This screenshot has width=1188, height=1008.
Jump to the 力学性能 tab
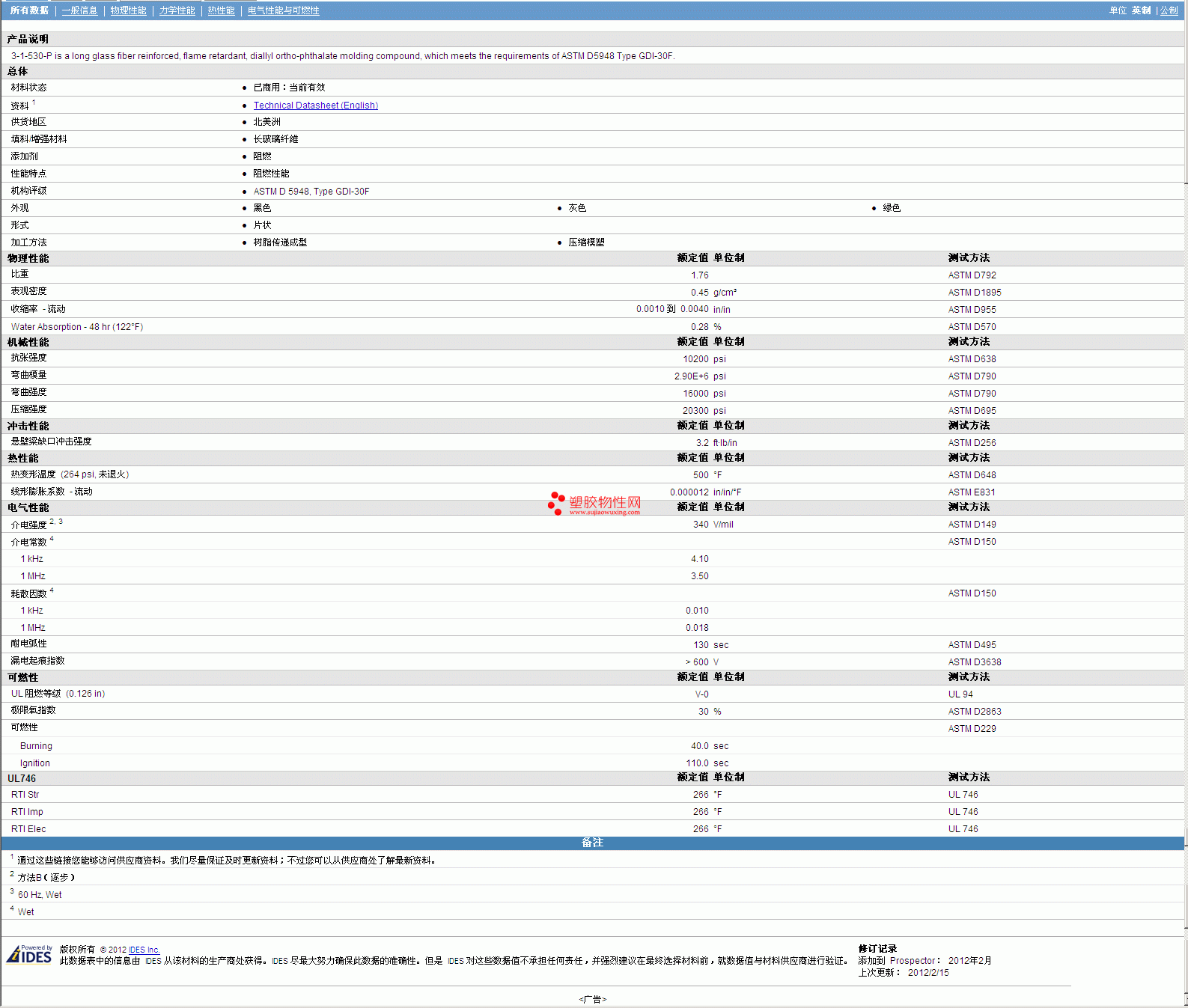(x=177, y=10)
